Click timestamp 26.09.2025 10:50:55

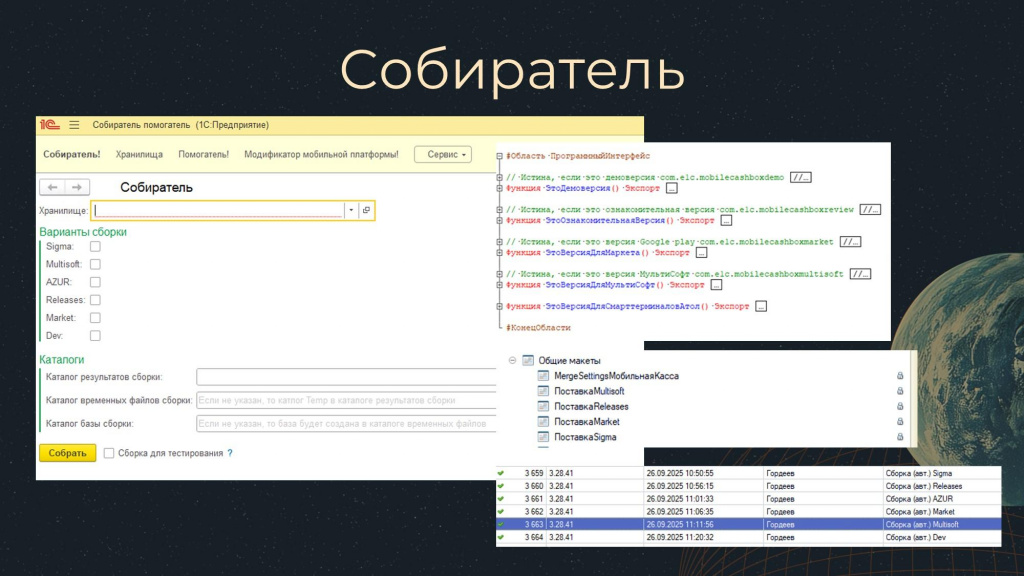point(680,473)
